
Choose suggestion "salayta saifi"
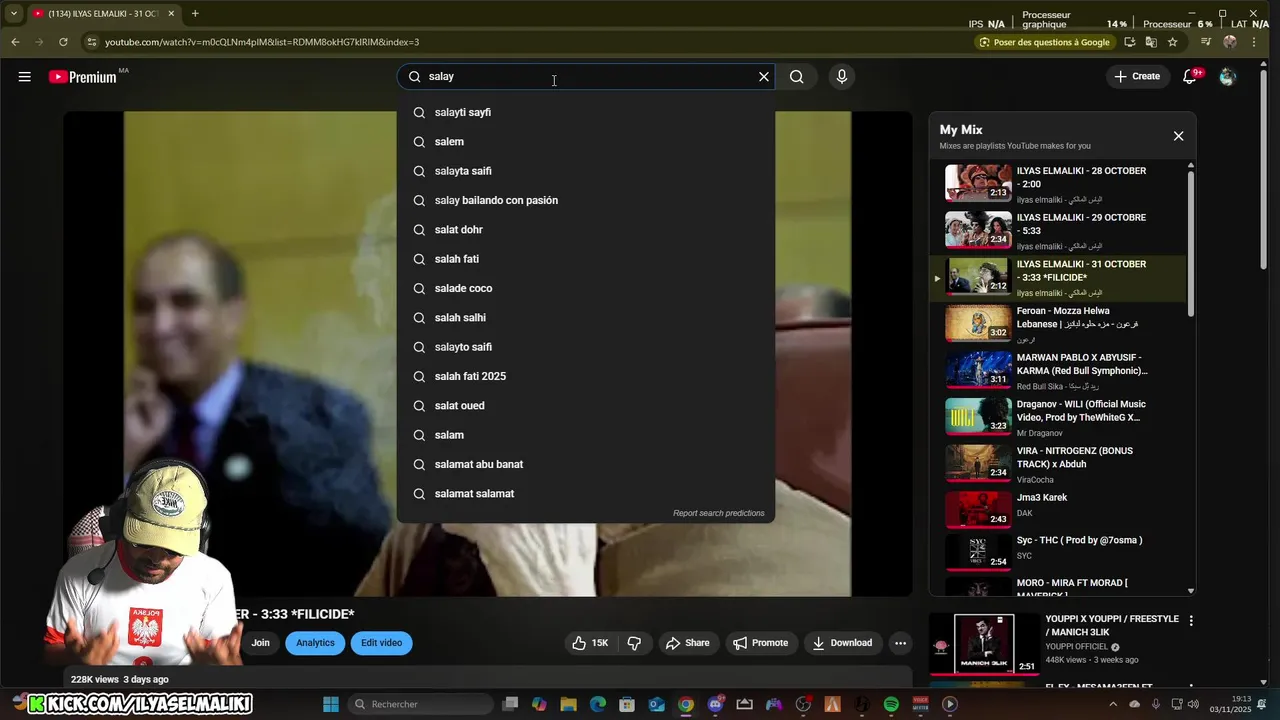coord(586,171)
